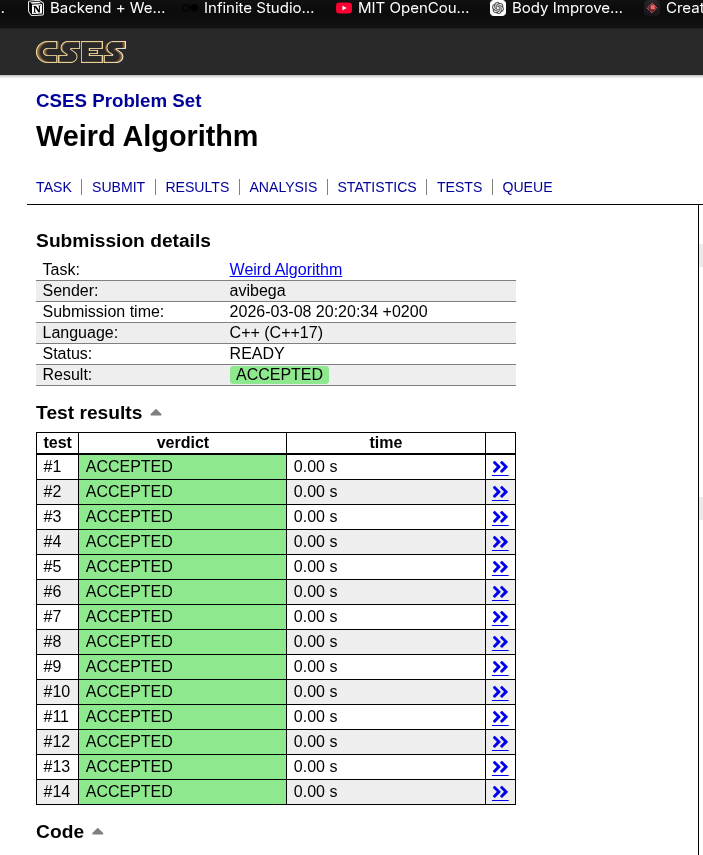Click the ACCEPTED verdict for test #14
The width and height of the screenshot is (703, 855).
coord(183,792)
